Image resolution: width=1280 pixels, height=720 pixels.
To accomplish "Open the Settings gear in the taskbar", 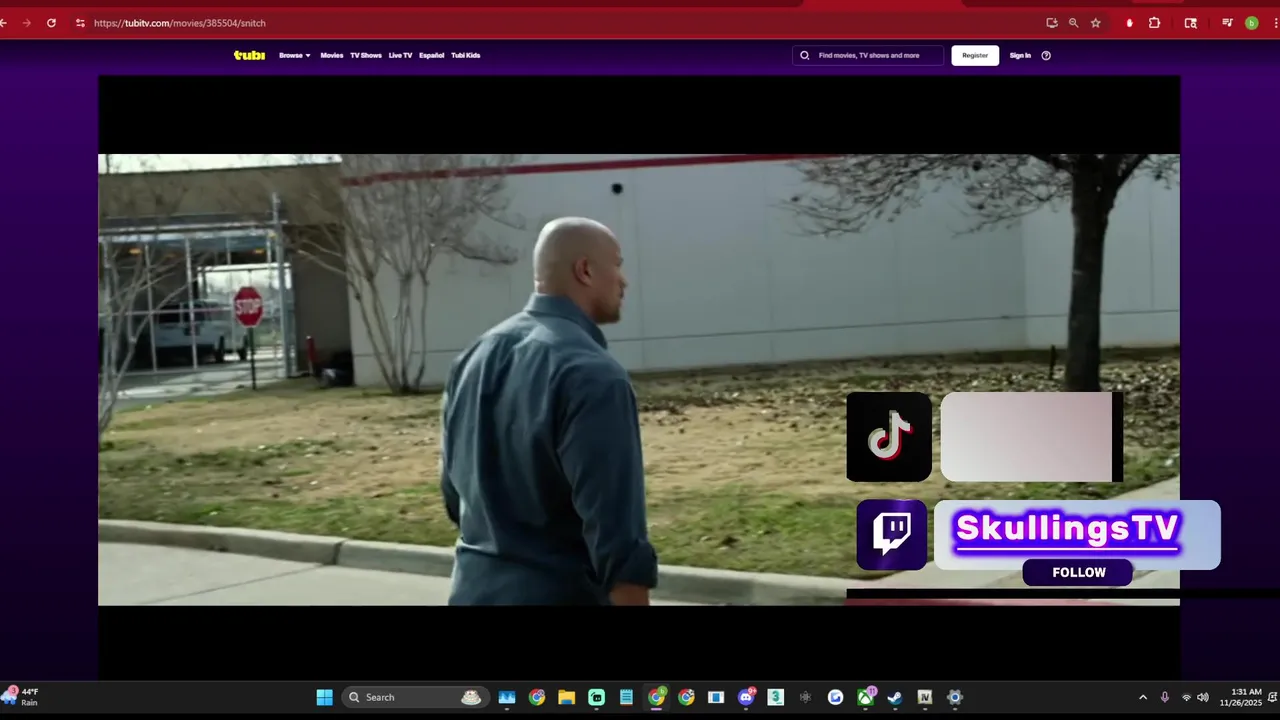I will click(955, 697).
